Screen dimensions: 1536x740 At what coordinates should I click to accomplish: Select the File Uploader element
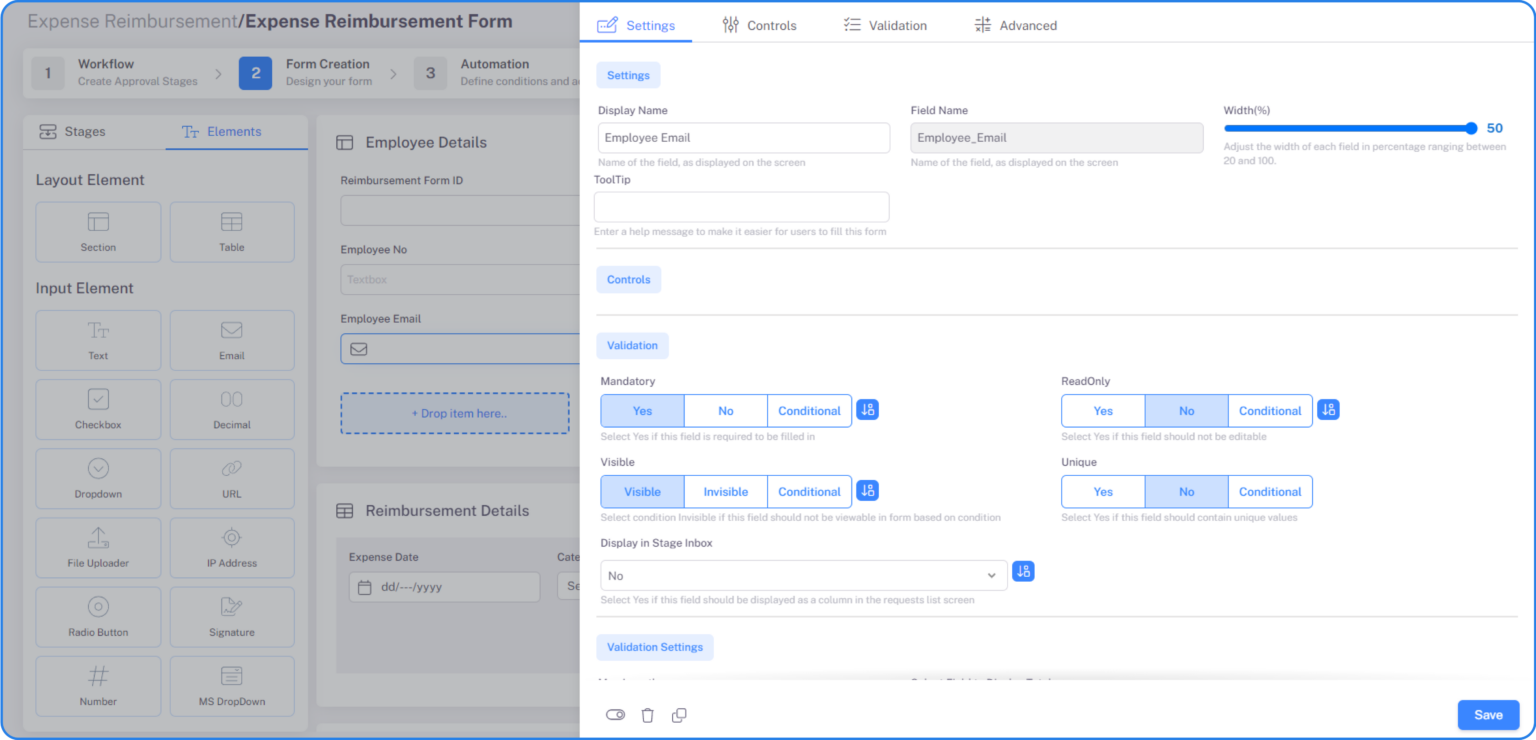[x=98, y=548]
